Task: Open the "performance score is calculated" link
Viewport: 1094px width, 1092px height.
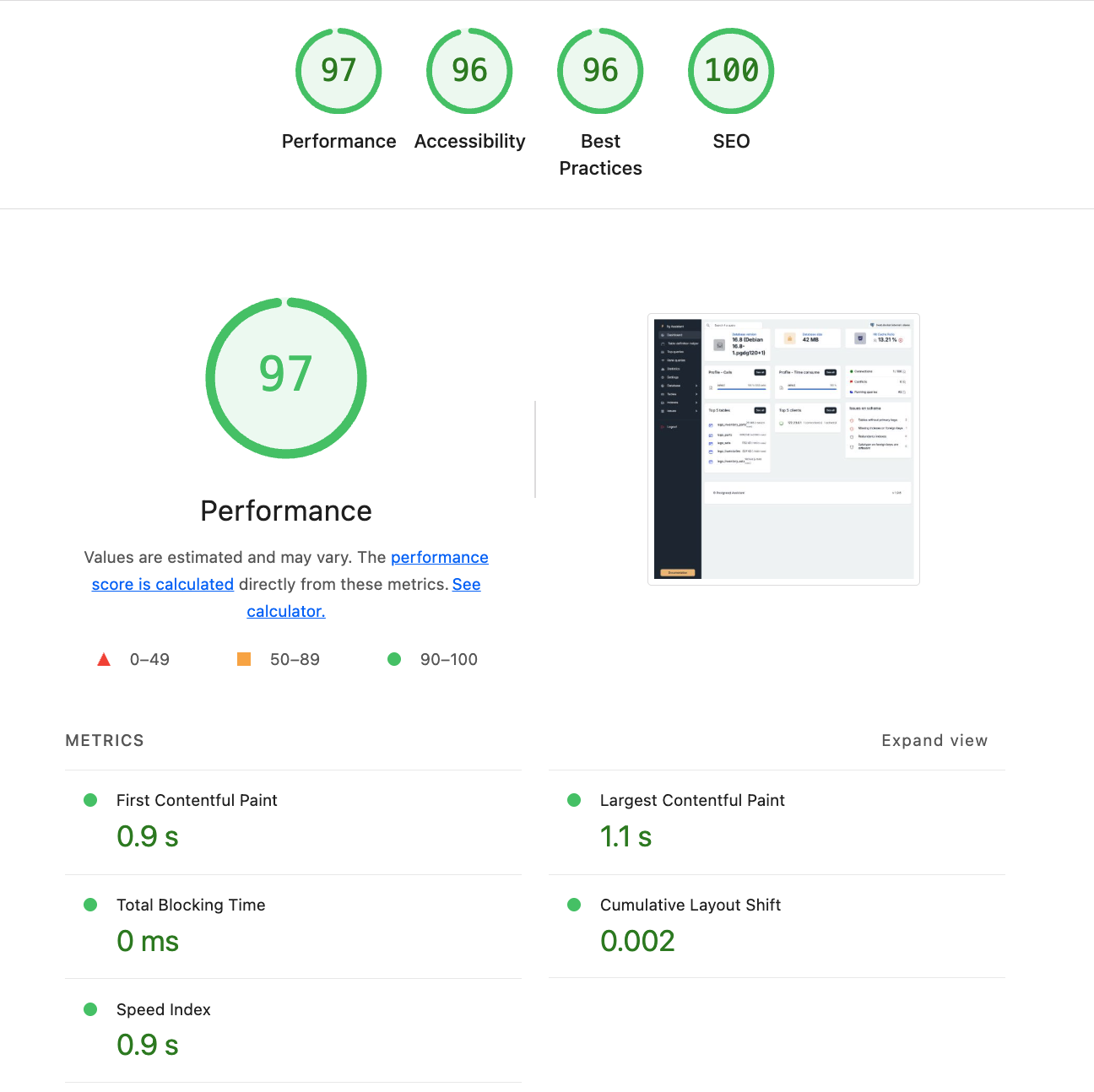Action: pos(439,558)
